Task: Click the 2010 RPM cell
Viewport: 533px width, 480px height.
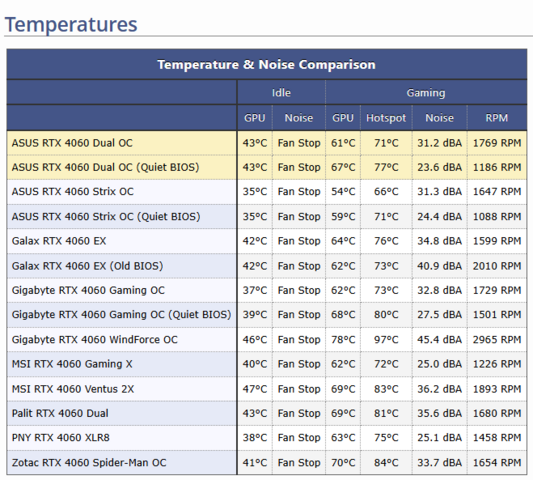Action: pyautogui.click(x=497, y=266)
